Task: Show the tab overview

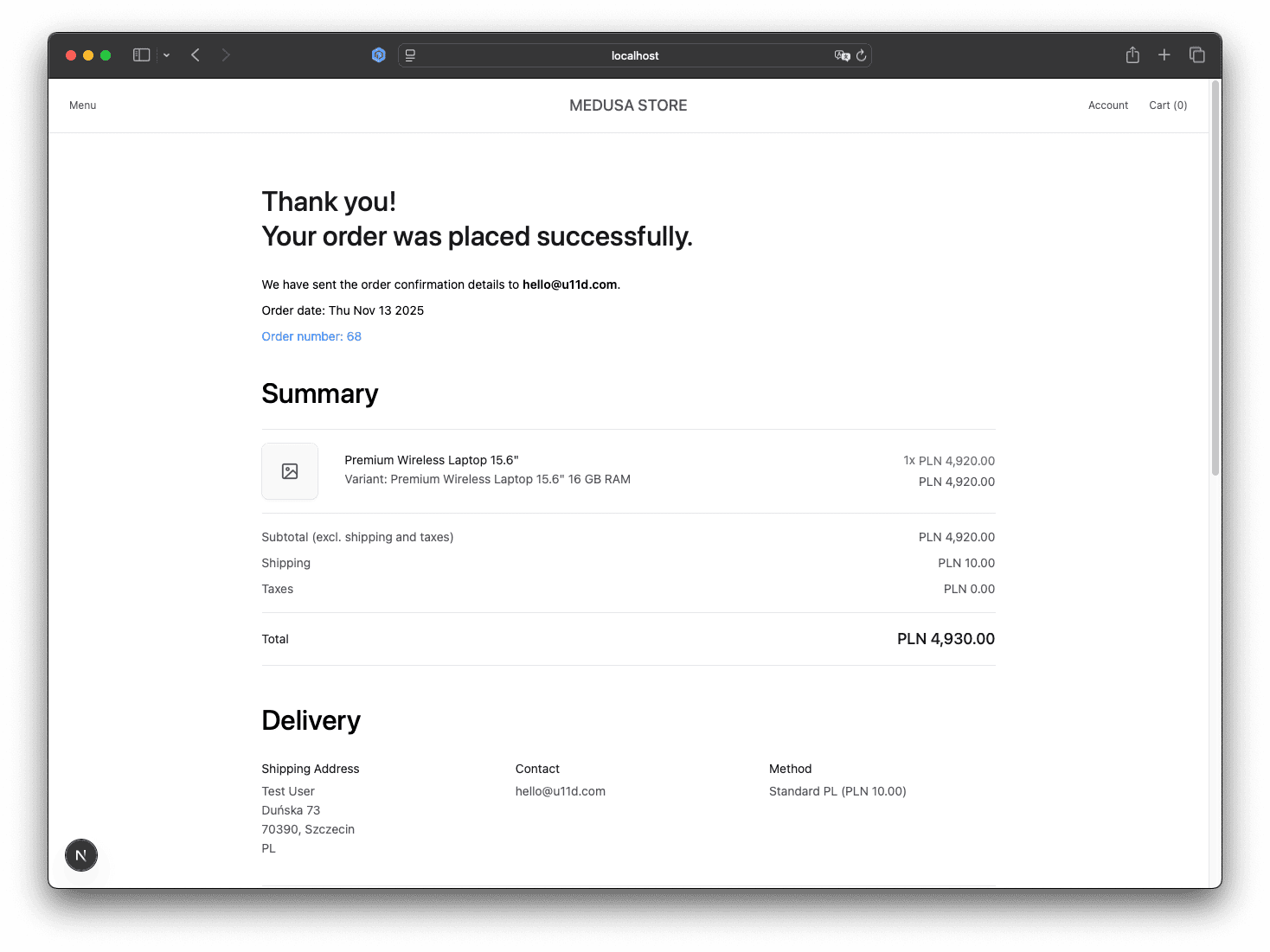Action: coord(1197,55)
